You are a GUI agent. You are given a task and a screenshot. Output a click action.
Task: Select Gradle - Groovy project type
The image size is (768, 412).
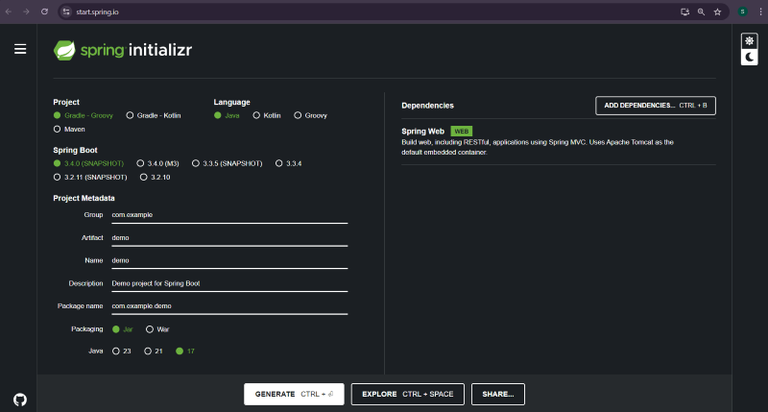pos(83,116)
